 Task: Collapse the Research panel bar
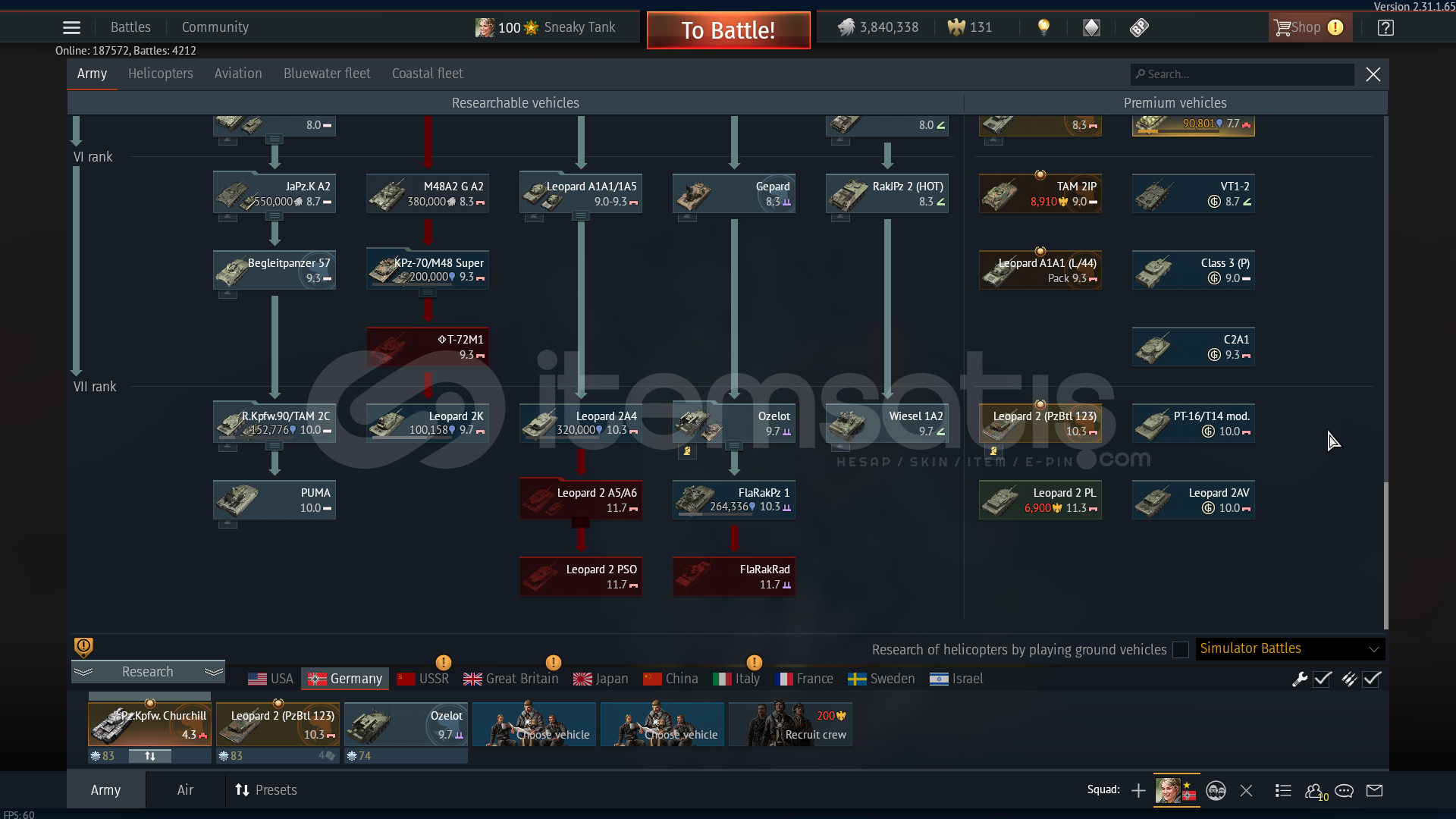[148, 672]
